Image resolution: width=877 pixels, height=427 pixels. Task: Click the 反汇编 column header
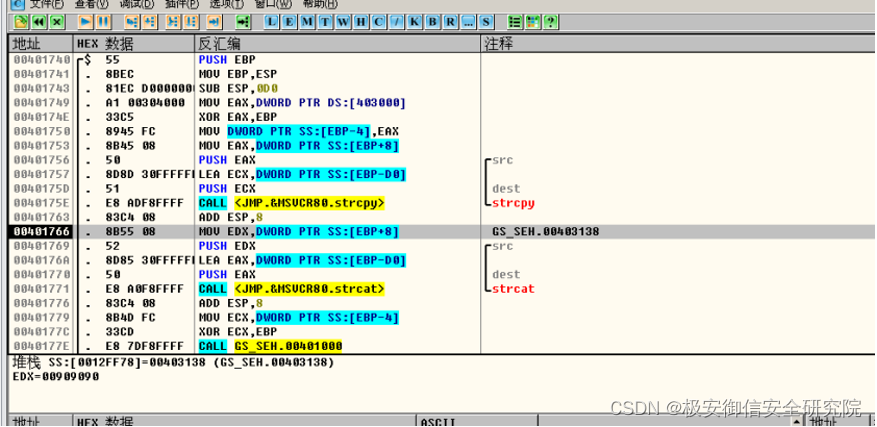[338, 44]
